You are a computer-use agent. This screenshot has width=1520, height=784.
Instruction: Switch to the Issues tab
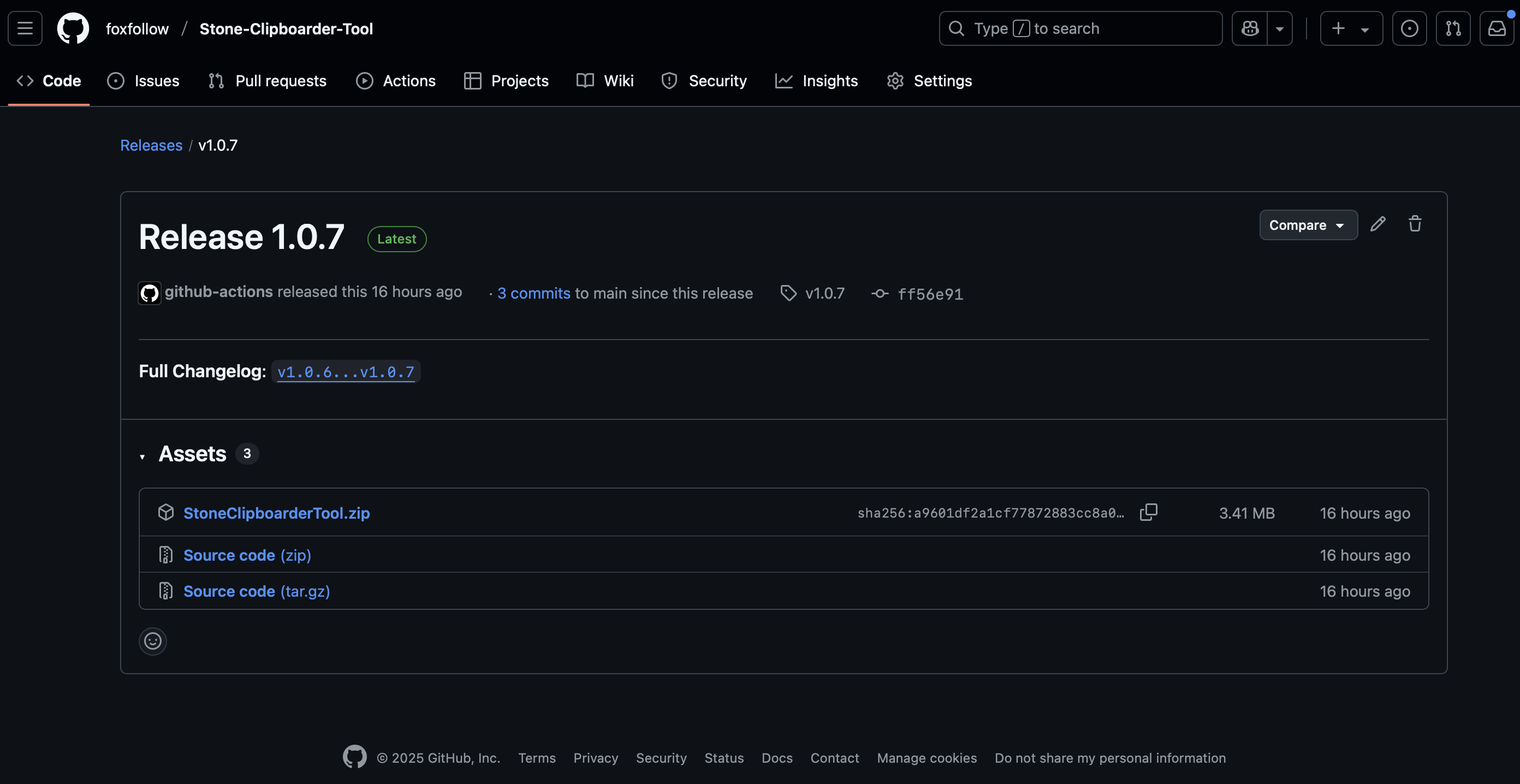pos(144,81)
